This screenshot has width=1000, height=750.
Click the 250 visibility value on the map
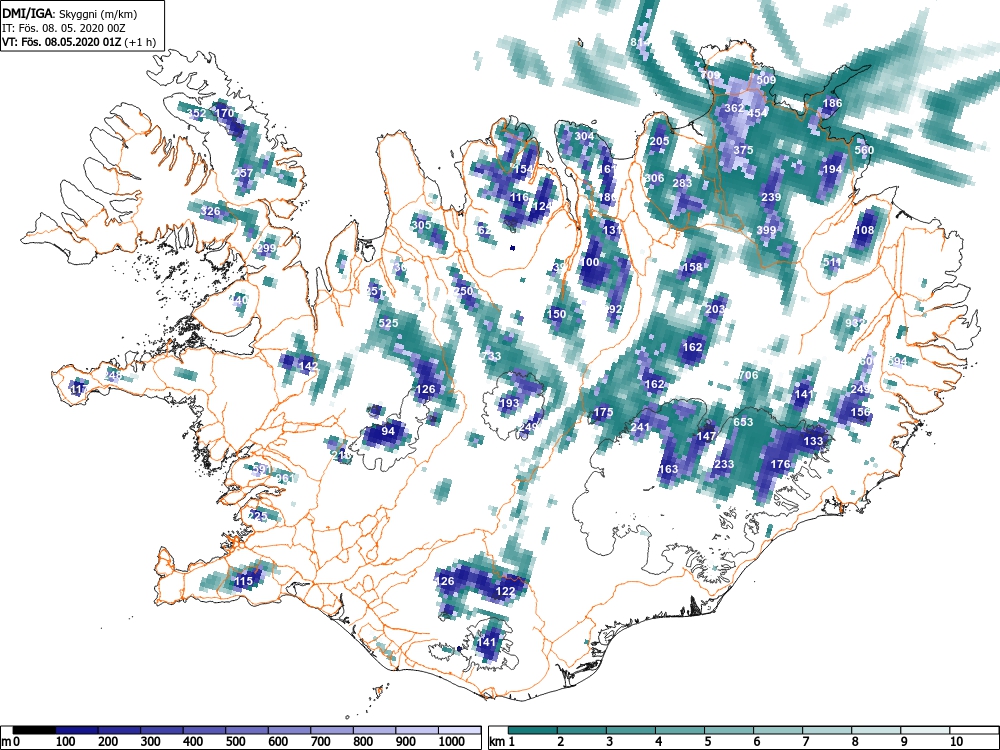pyautogui.click(x=463, y=291)
